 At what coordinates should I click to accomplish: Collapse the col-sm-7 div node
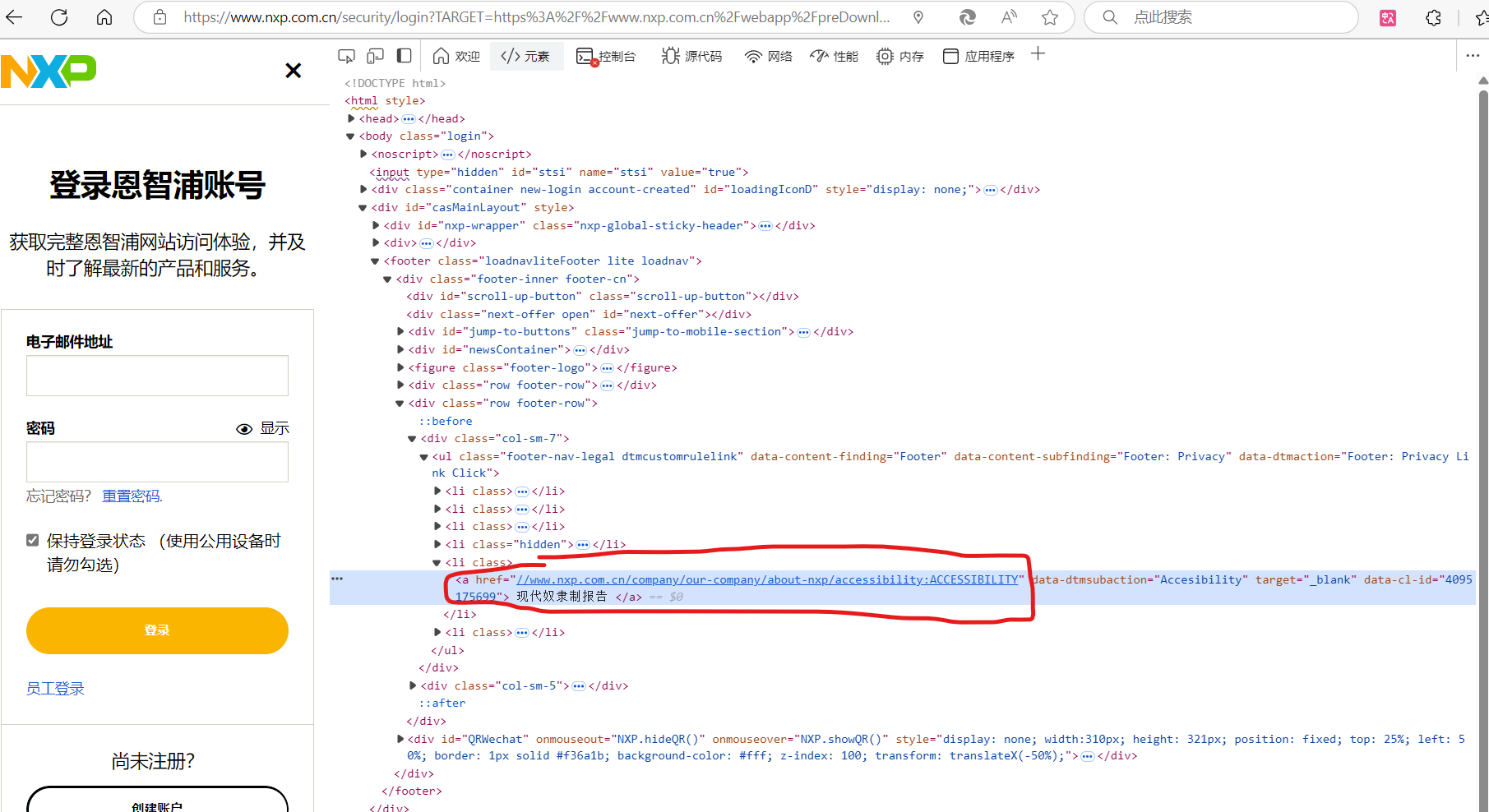click(x=412, y=439)
